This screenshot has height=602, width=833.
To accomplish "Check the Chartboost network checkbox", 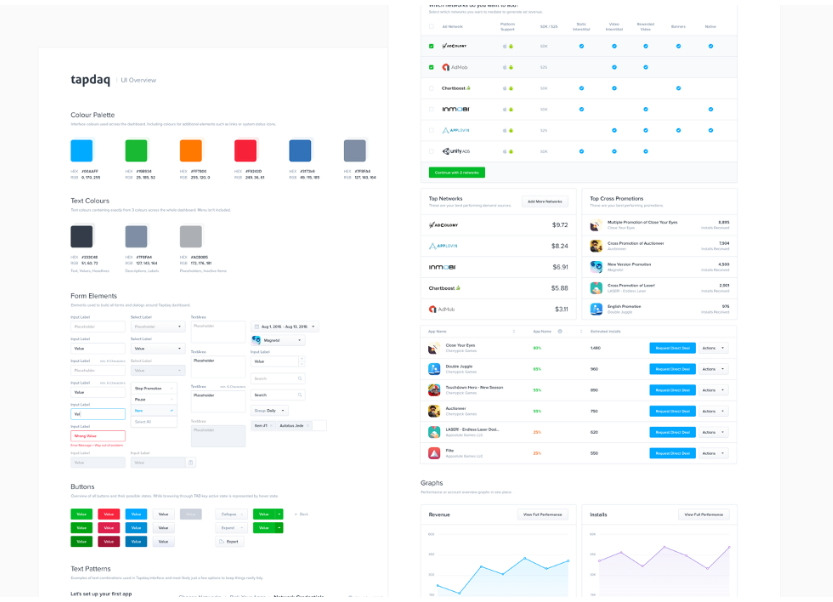I will click(x=431, y=88).
